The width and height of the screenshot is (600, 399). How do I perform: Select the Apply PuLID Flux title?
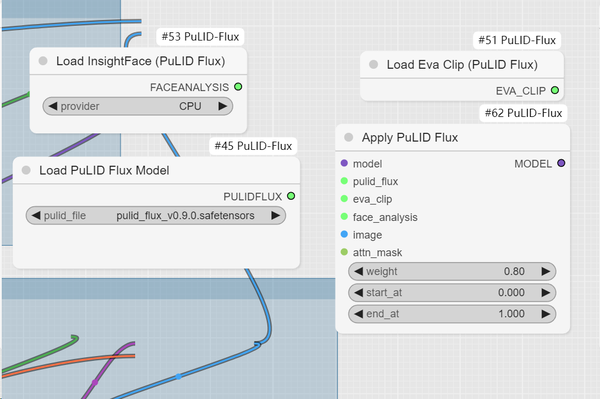point(410,137)
